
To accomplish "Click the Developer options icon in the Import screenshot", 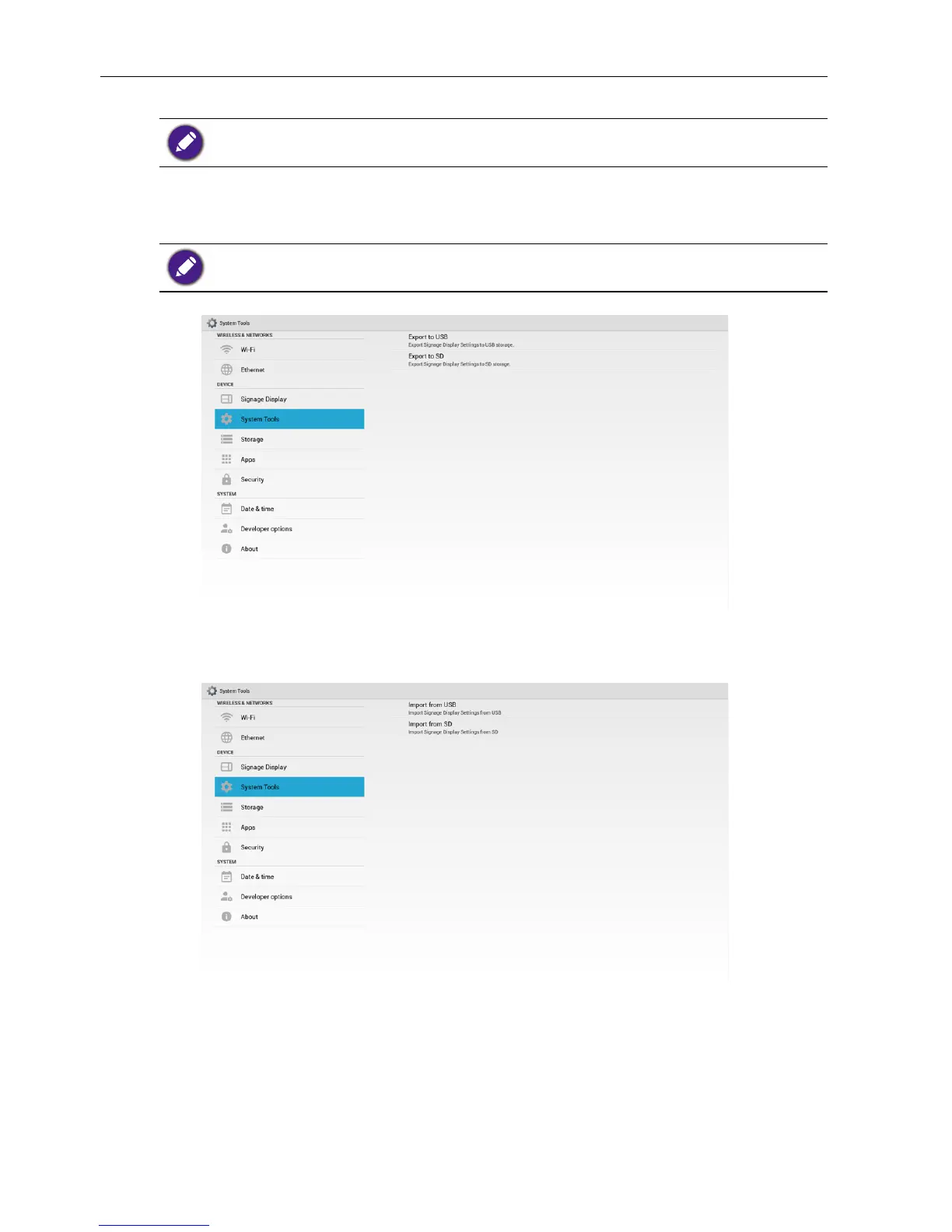I will point(226,897).
